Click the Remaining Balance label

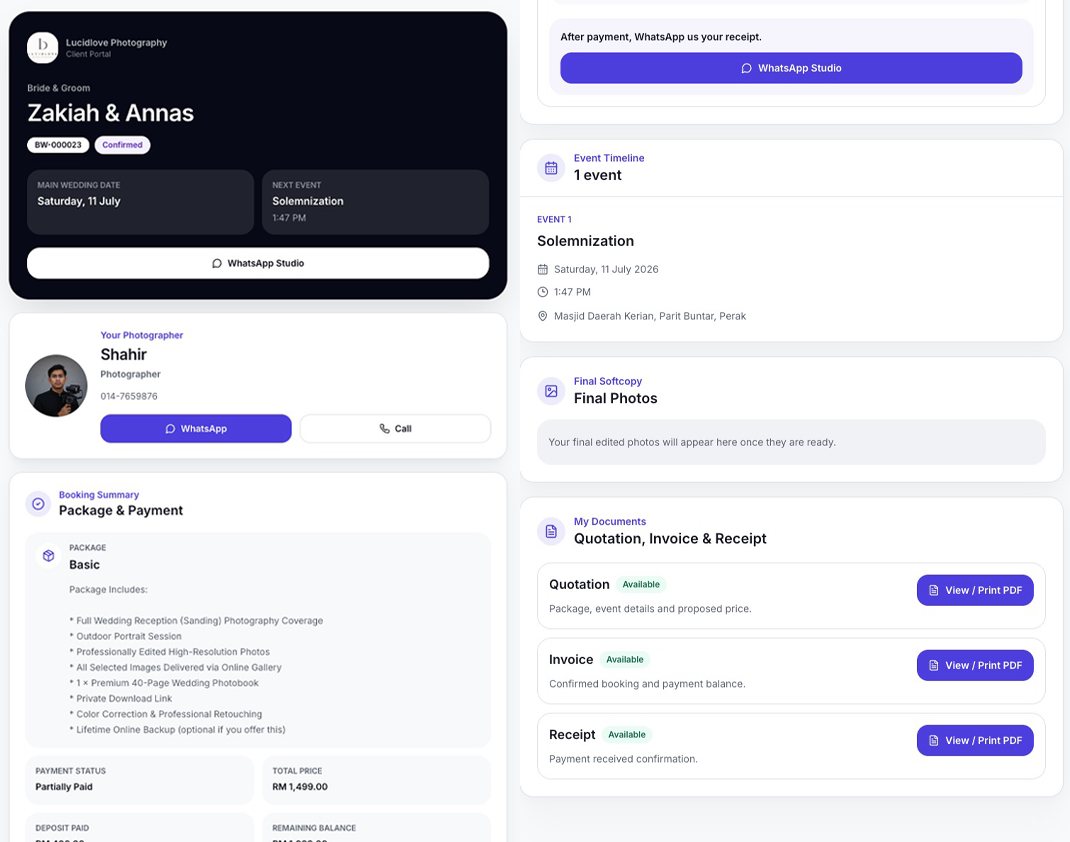(314, 828)
